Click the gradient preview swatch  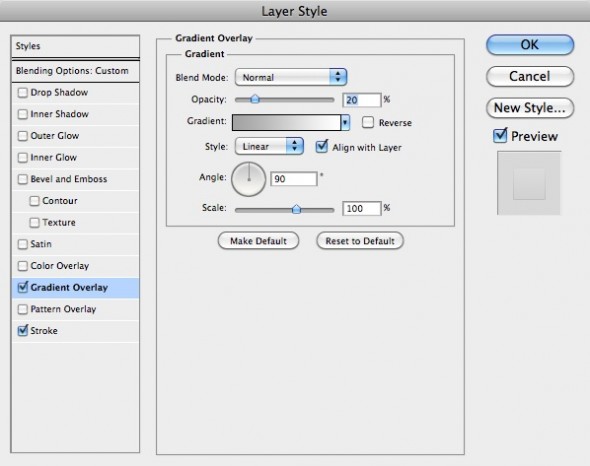pos(286,123)
